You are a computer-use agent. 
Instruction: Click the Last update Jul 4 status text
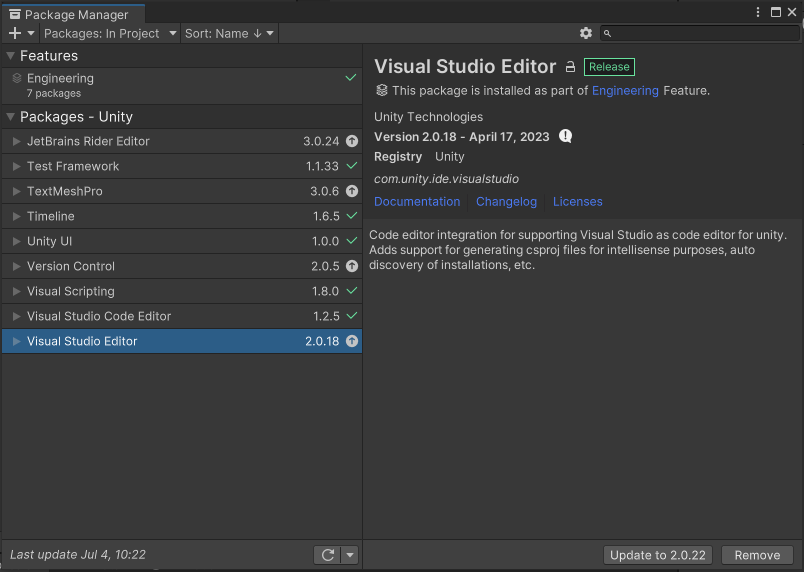point(78,555)
